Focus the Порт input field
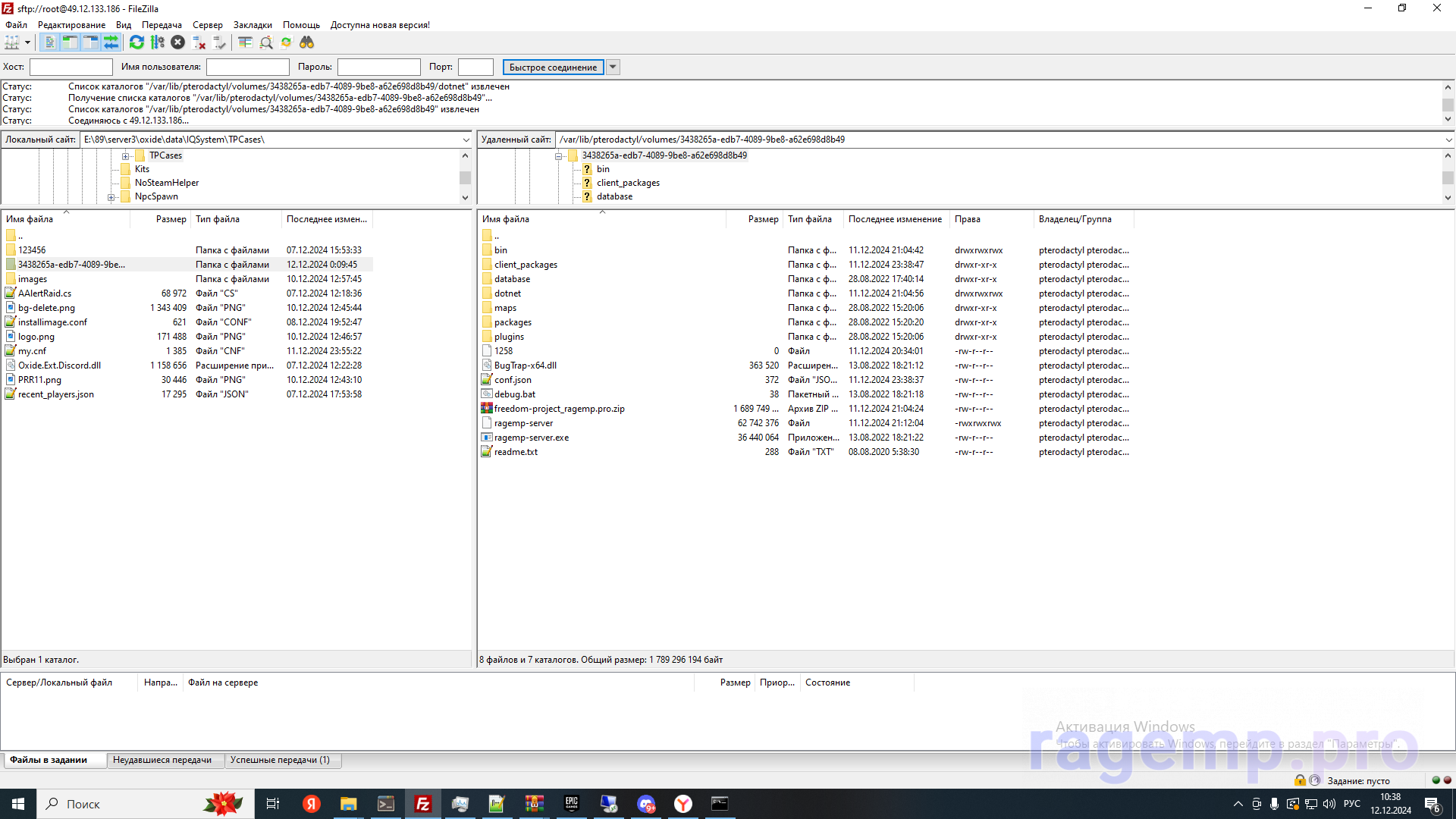This screenshot has height=819, width=1456. point(475,67)
